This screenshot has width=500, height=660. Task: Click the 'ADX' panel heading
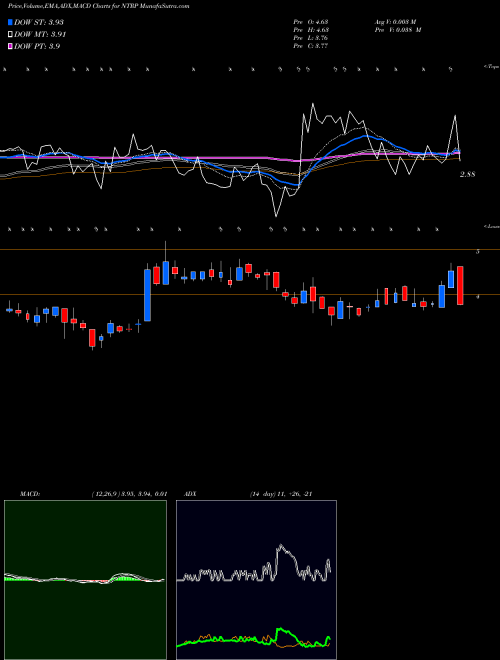coord(190,494)
